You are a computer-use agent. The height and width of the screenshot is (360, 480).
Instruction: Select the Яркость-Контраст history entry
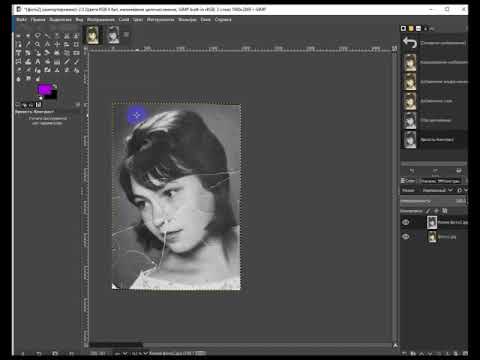[433, 139]
